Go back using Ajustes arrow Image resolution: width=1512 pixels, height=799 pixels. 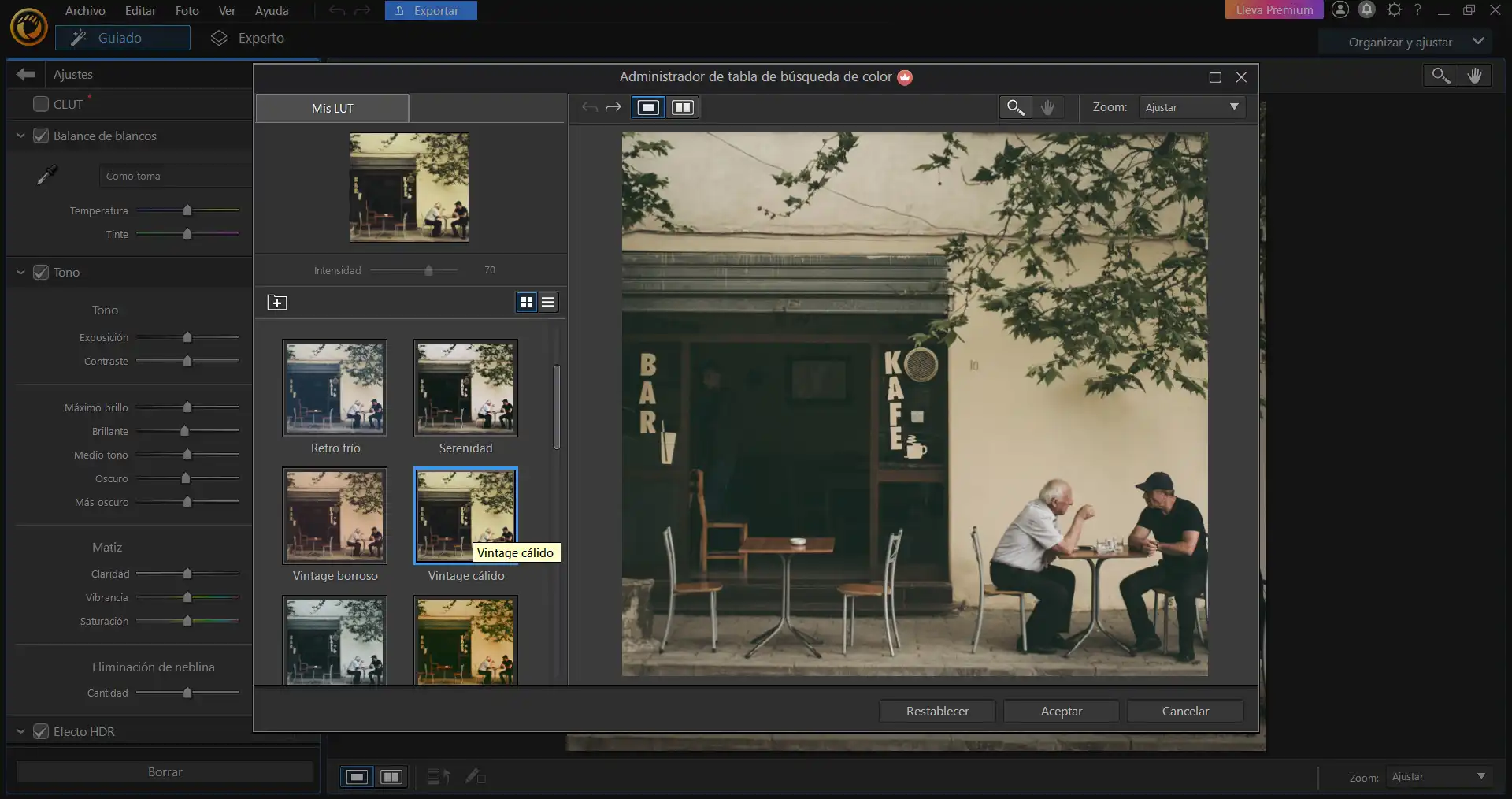pyautogui.click(x=25, y=75)
